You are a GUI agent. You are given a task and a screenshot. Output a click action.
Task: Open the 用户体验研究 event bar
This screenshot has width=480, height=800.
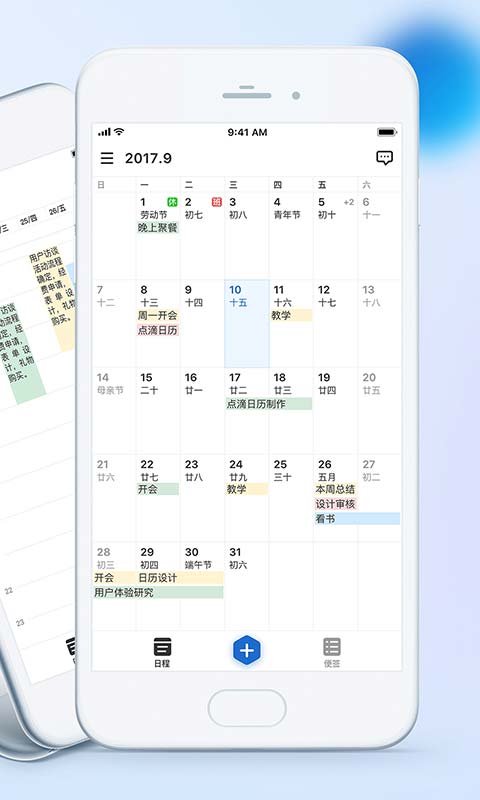(158, 592)
